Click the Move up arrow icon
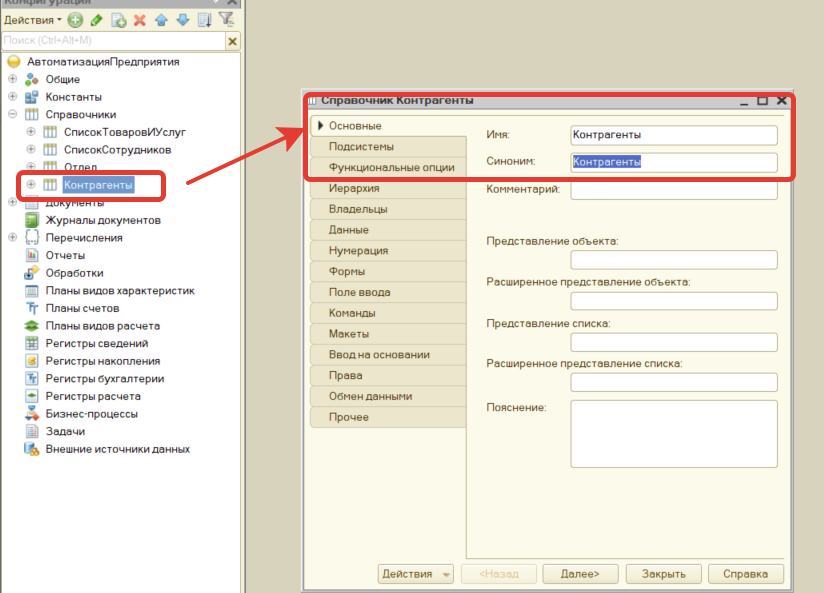 [x=161, y=20]
